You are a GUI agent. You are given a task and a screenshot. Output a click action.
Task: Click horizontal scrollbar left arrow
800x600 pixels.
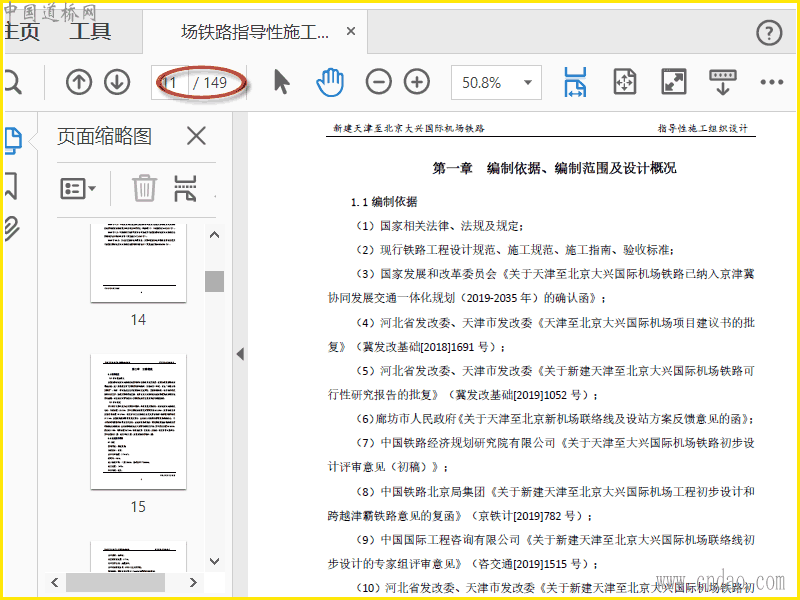[55, 582]
